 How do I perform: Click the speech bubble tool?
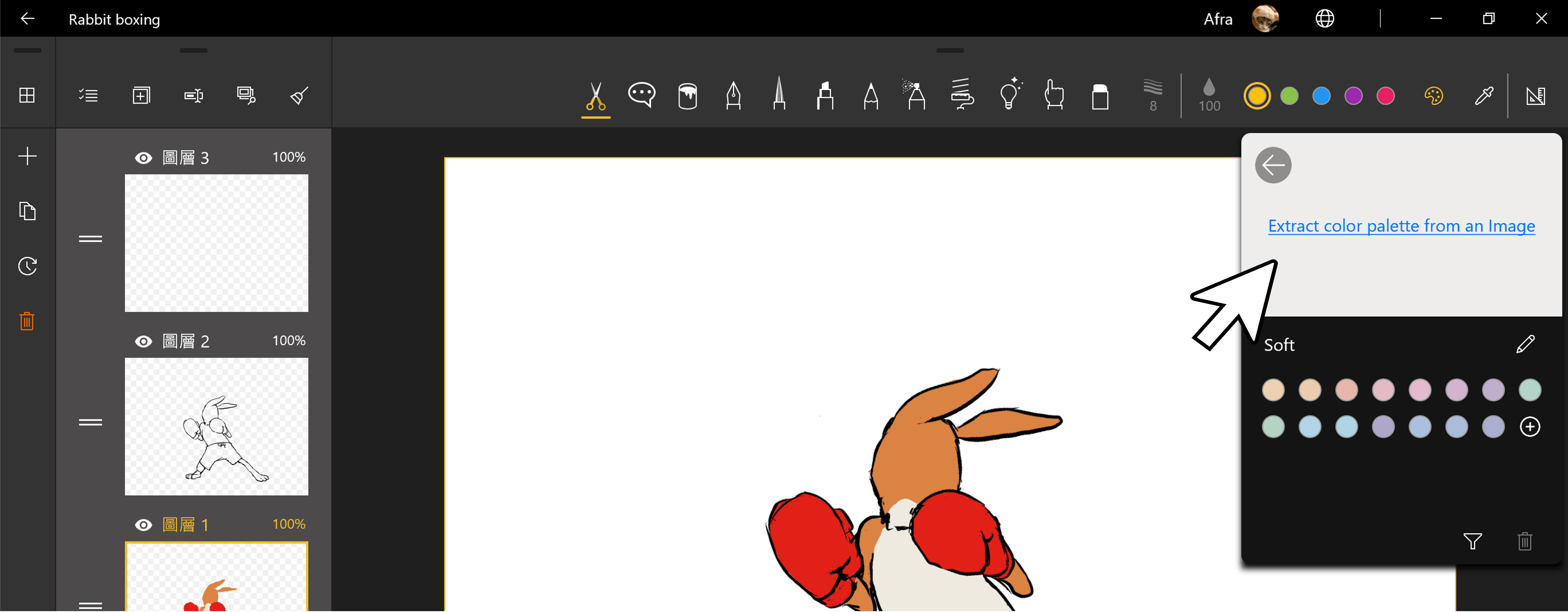642,95
